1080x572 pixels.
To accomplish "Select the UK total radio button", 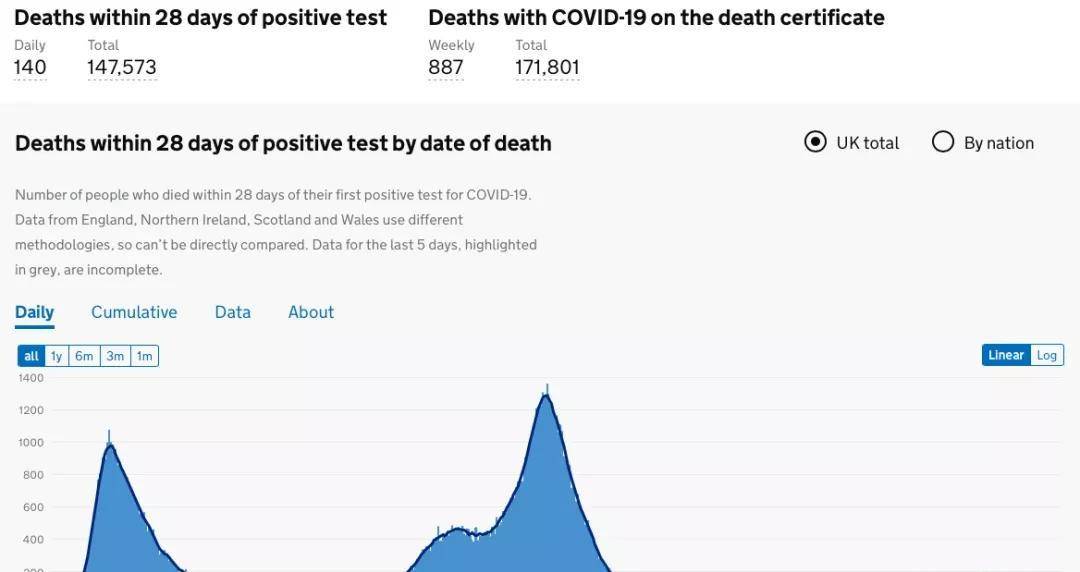I will coord(815,142).
